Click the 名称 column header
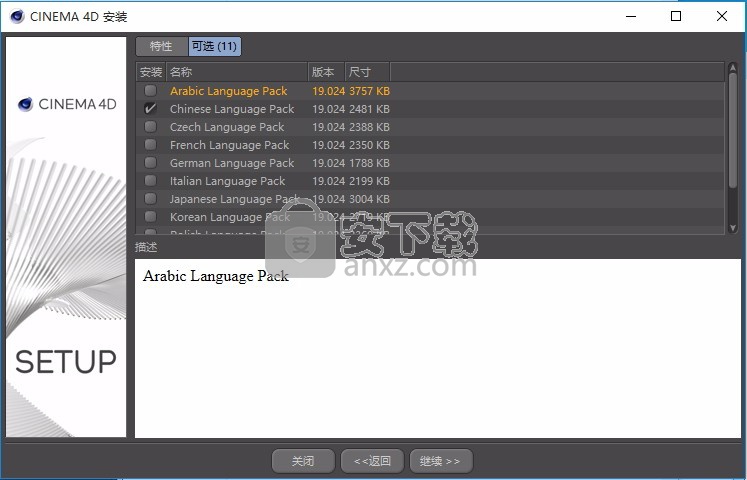The width and height of the screenshot is (747, 480). 237,72
